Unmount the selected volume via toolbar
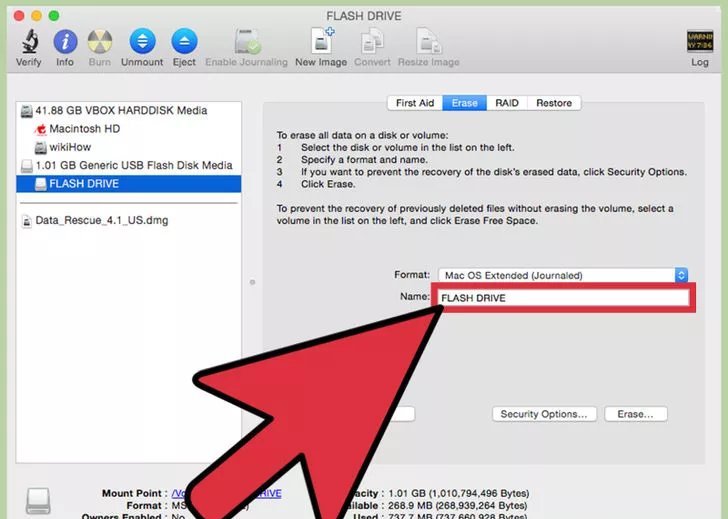The width and height of the screenshot is (728, 519). [142, 42]
